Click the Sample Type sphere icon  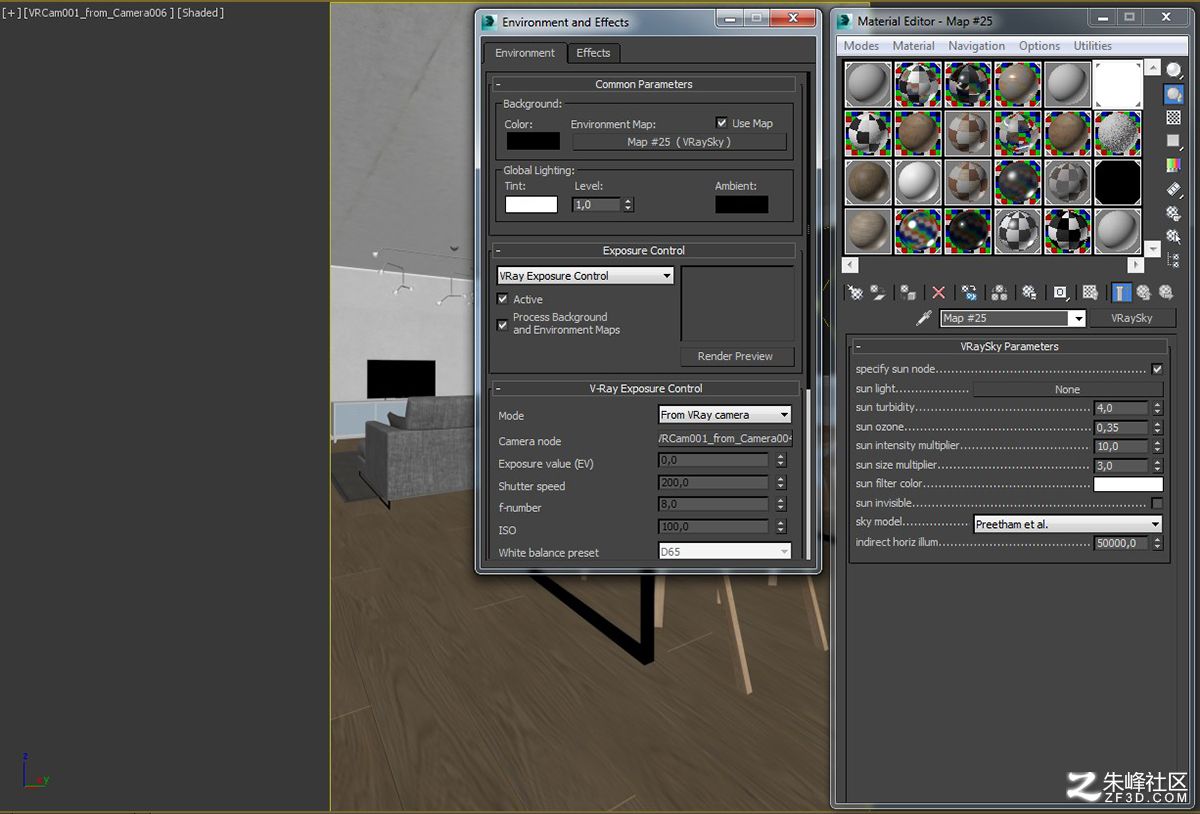tap(1174, 70)
